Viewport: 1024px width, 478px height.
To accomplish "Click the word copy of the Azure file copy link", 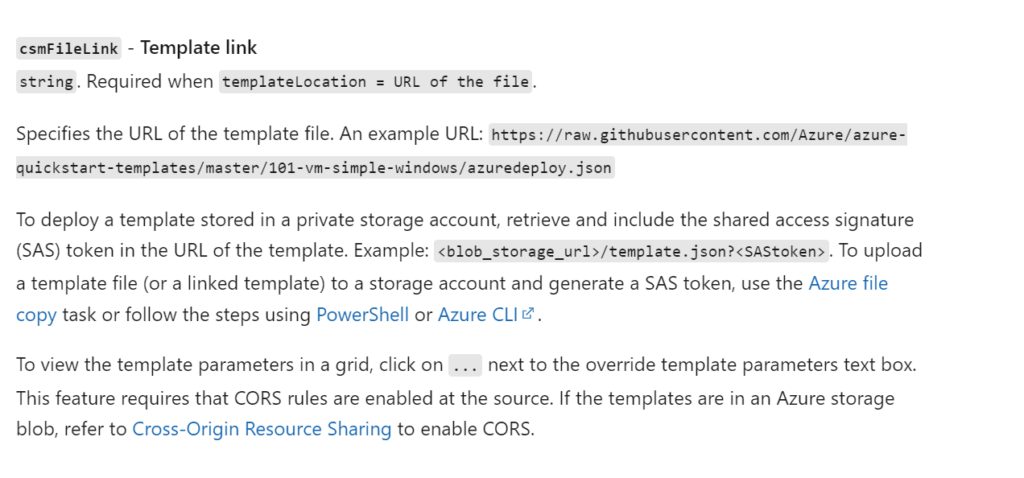I will pos(37,315).
